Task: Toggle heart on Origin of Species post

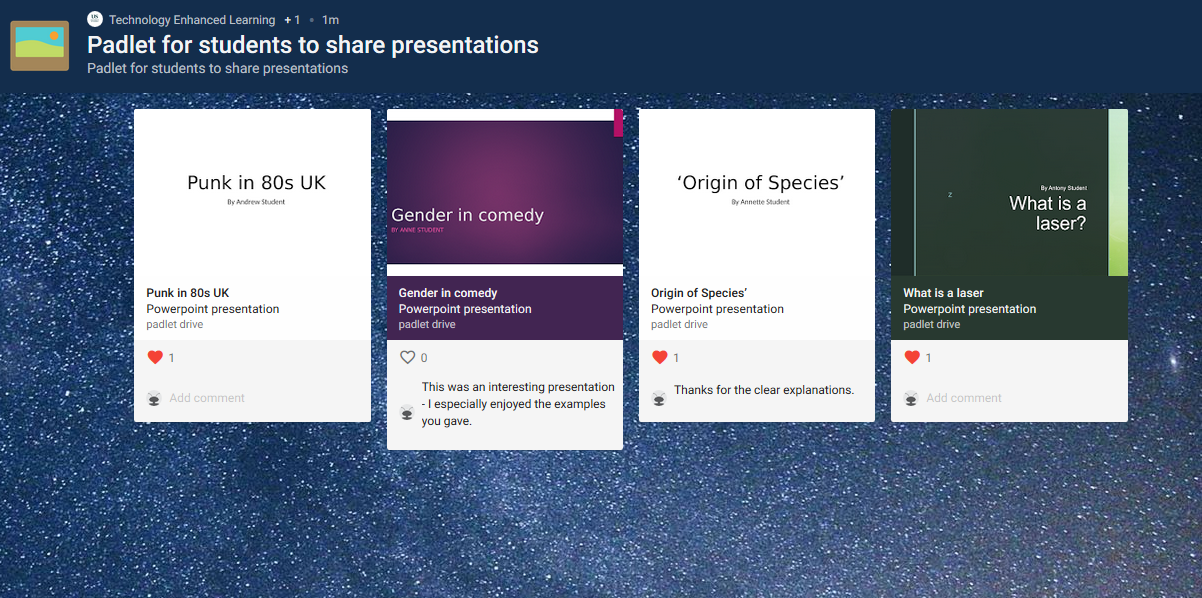Action: click(x=659, y=358)
